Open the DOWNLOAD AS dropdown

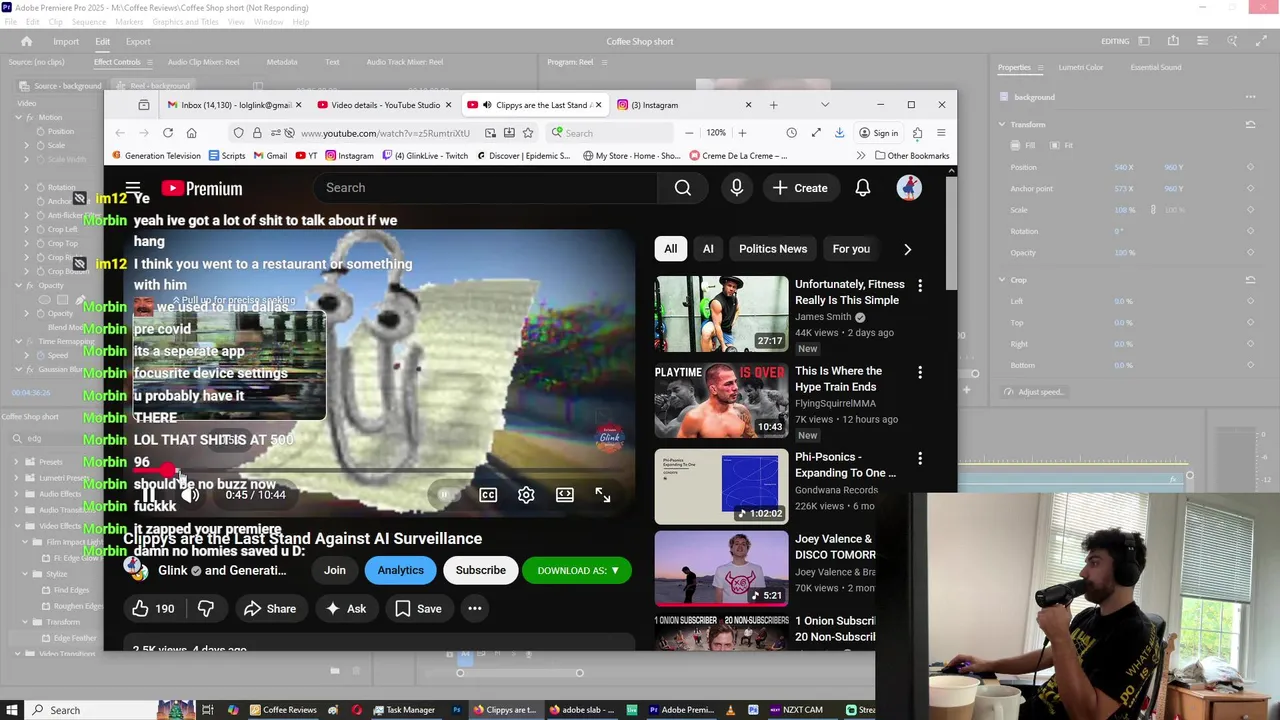click(577, 570)
